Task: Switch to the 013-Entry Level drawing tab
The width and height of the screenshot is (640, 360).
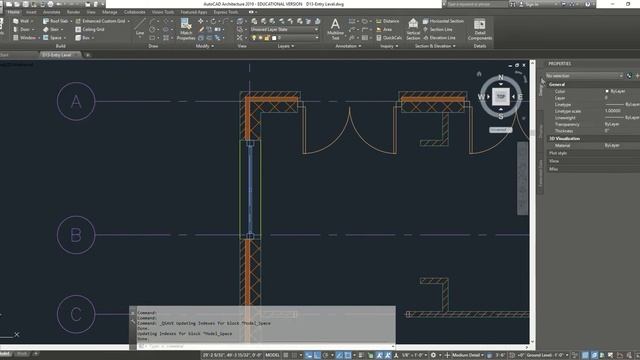Action: click(57, 55)
